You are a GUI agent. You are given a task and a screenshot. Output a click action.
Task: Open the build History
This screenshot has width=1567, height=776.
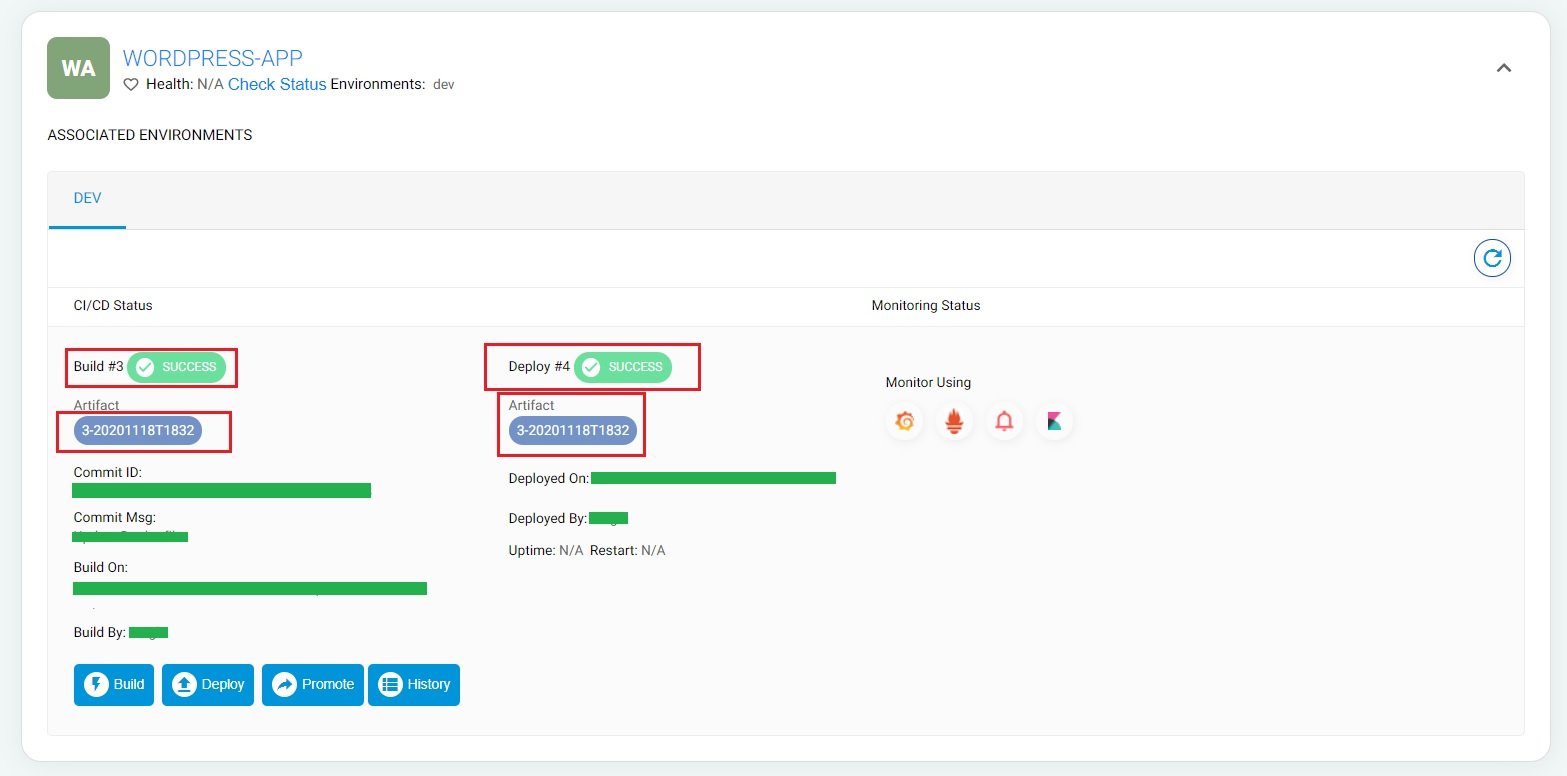pos(414,685)
